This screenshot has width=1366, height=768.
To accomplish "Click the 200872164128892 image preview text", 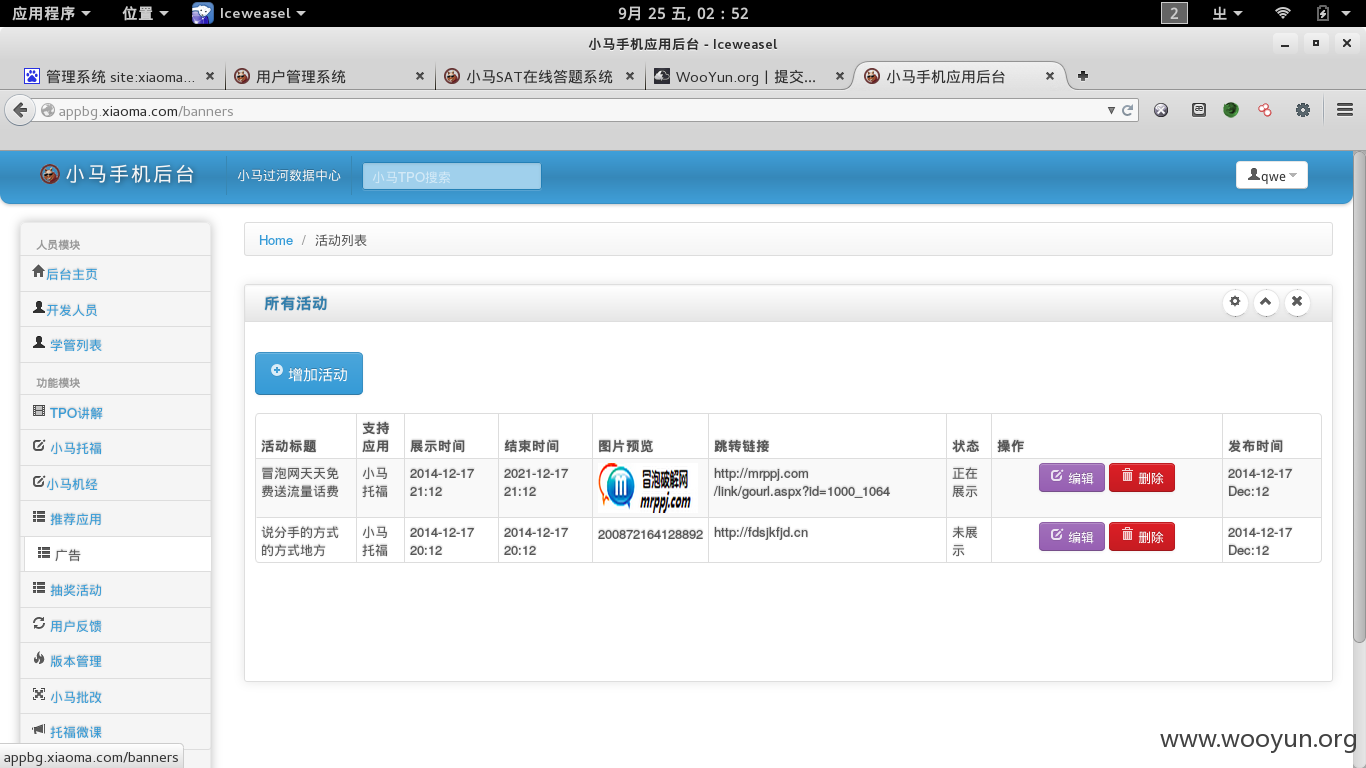I will click(x=651, y=535).
